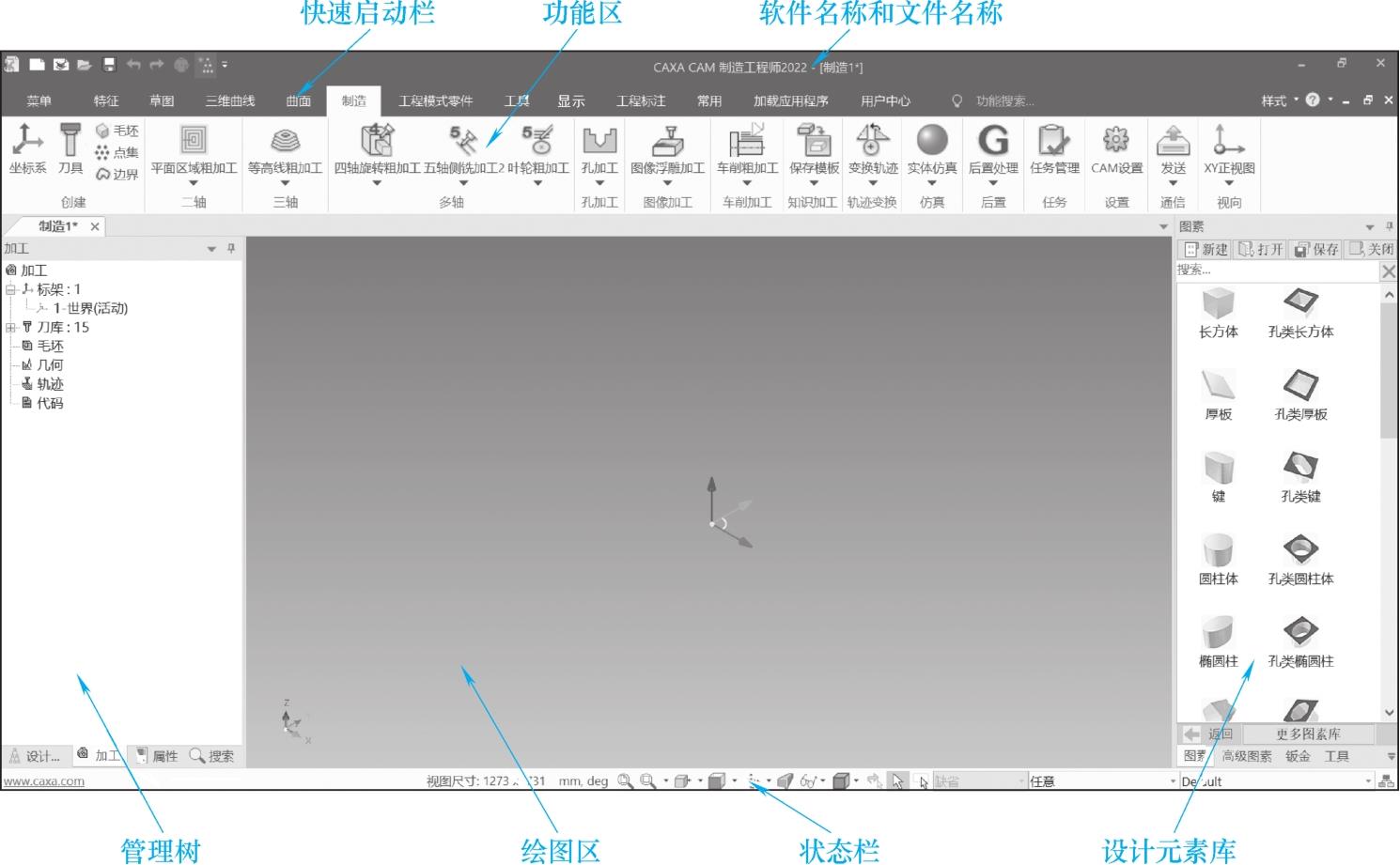Pin the 加工 panel with pushpin
The height and width of the screenshot is (865, 1400).
coord(231,248)
